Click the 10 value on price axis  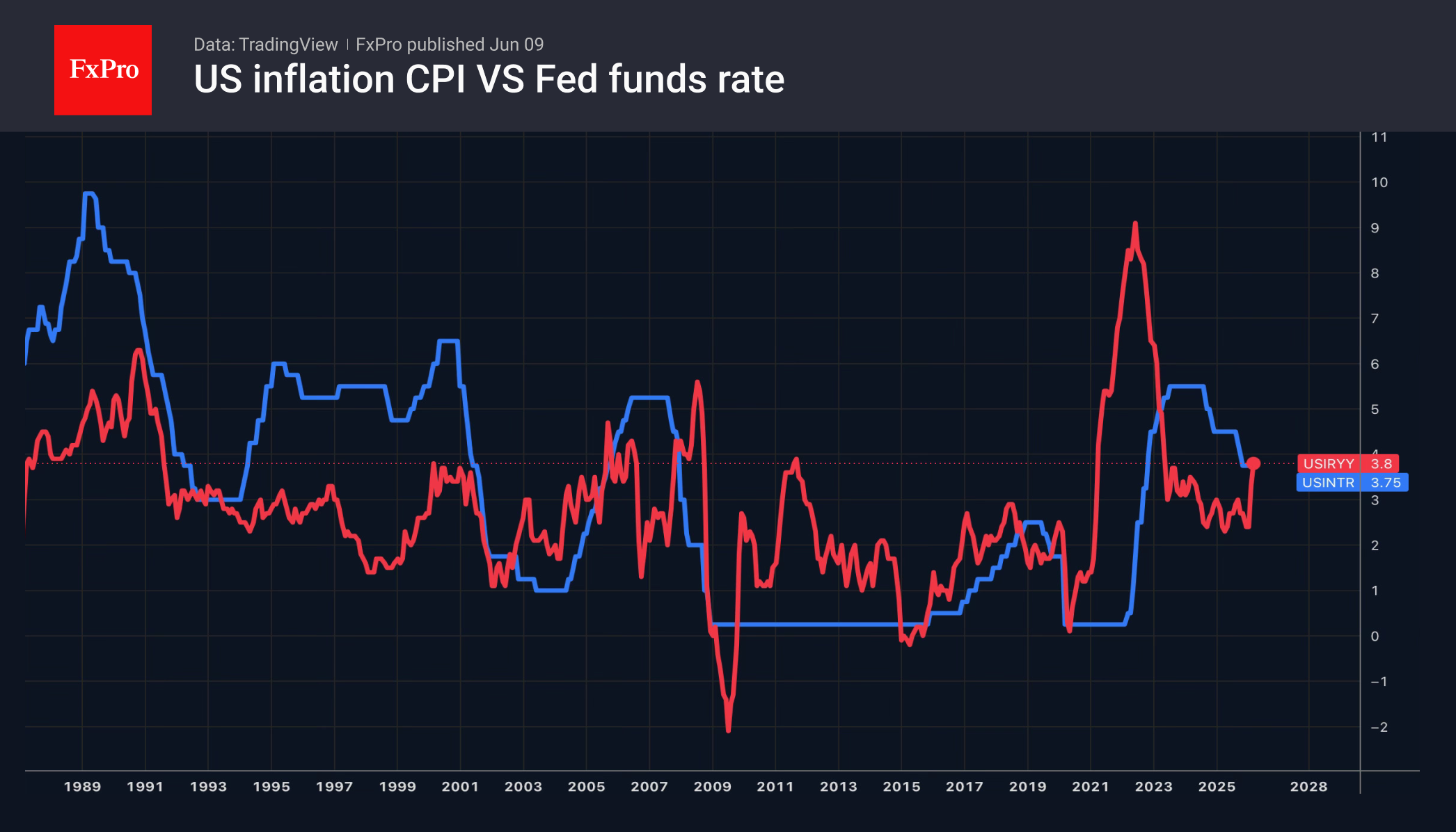pos(1379,182)
